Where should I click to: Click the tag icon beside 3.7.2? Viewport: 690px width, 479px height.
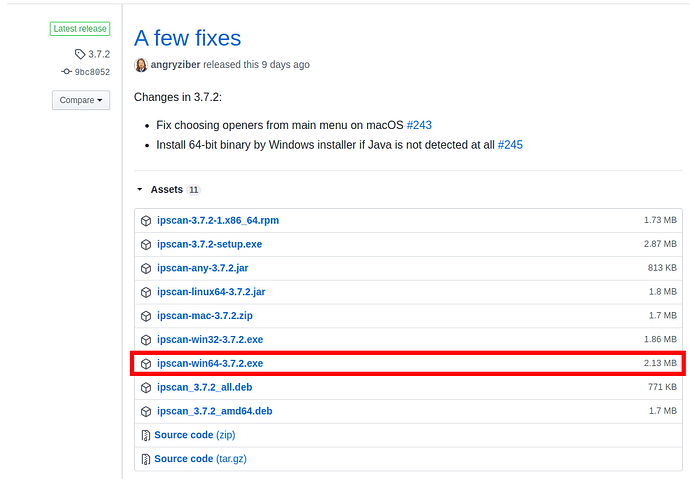click(x=80, y=54)
